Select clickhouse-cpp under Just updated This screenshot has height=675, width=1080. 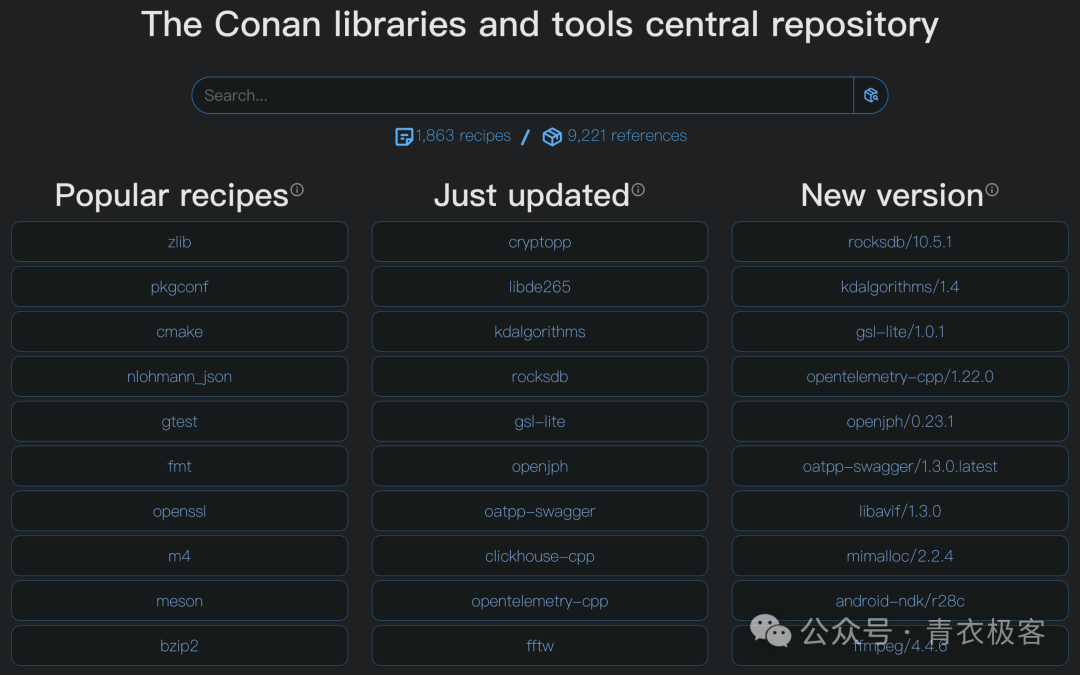[539, 556]
